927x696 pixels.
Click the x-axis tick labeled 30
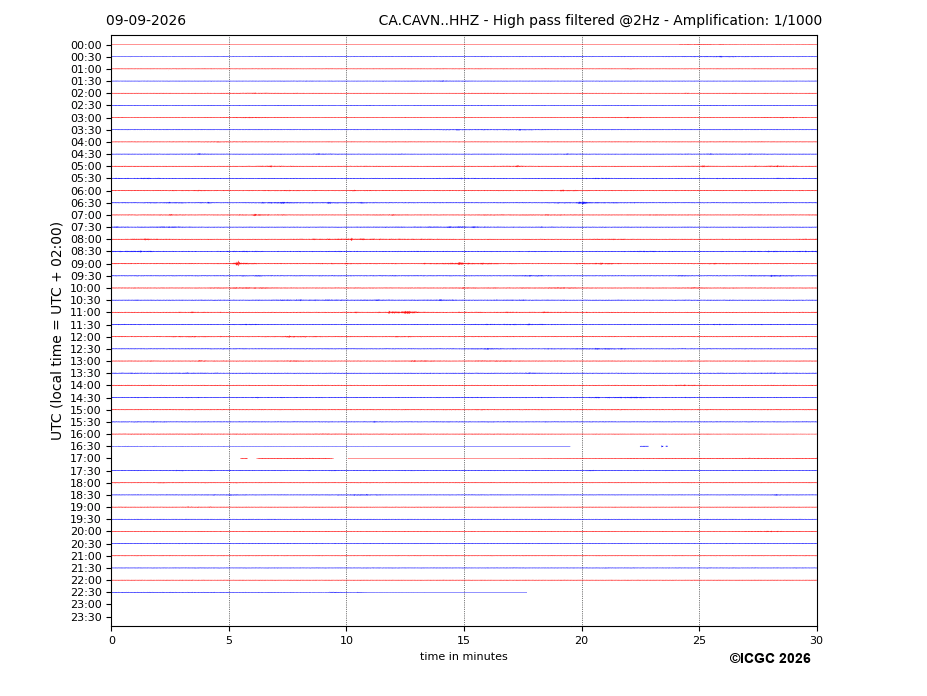click(x=816, y=640)
